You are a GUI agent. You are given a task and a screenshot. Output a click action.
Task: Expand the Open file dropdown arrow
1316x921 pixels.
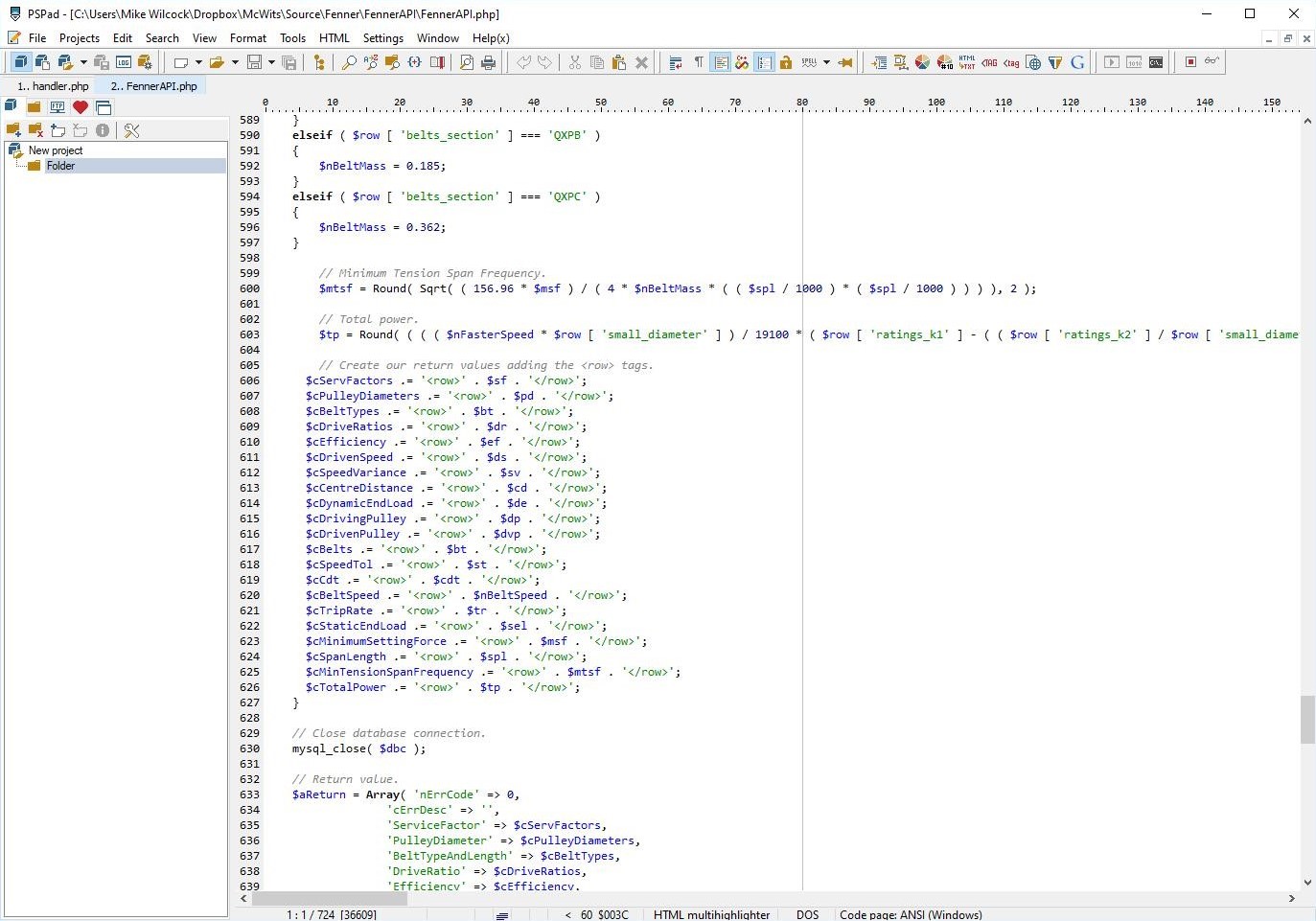(235, 62)
